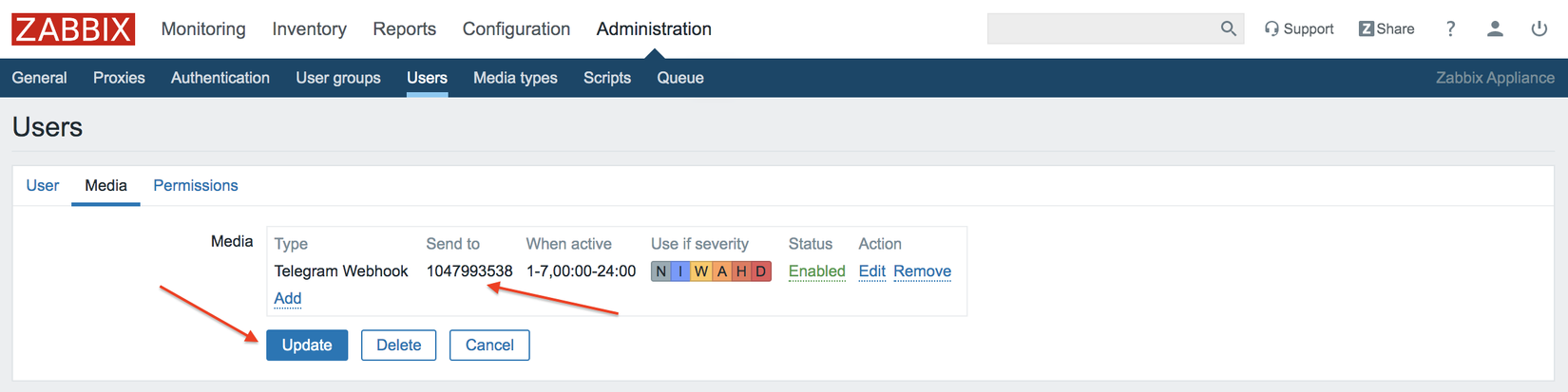
Task: Click the power sign-out icon
Action: click(1539, 29)
